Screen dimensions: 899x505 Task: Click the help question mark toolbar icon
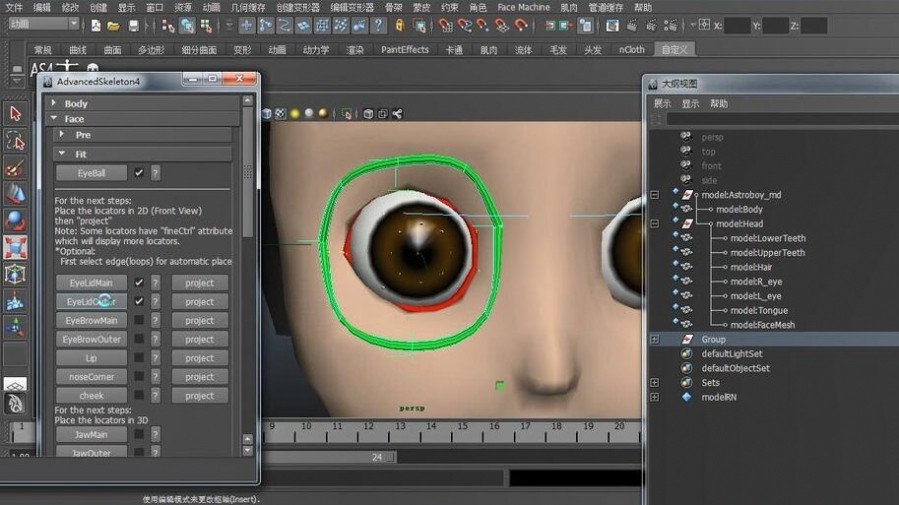point(378,25)
